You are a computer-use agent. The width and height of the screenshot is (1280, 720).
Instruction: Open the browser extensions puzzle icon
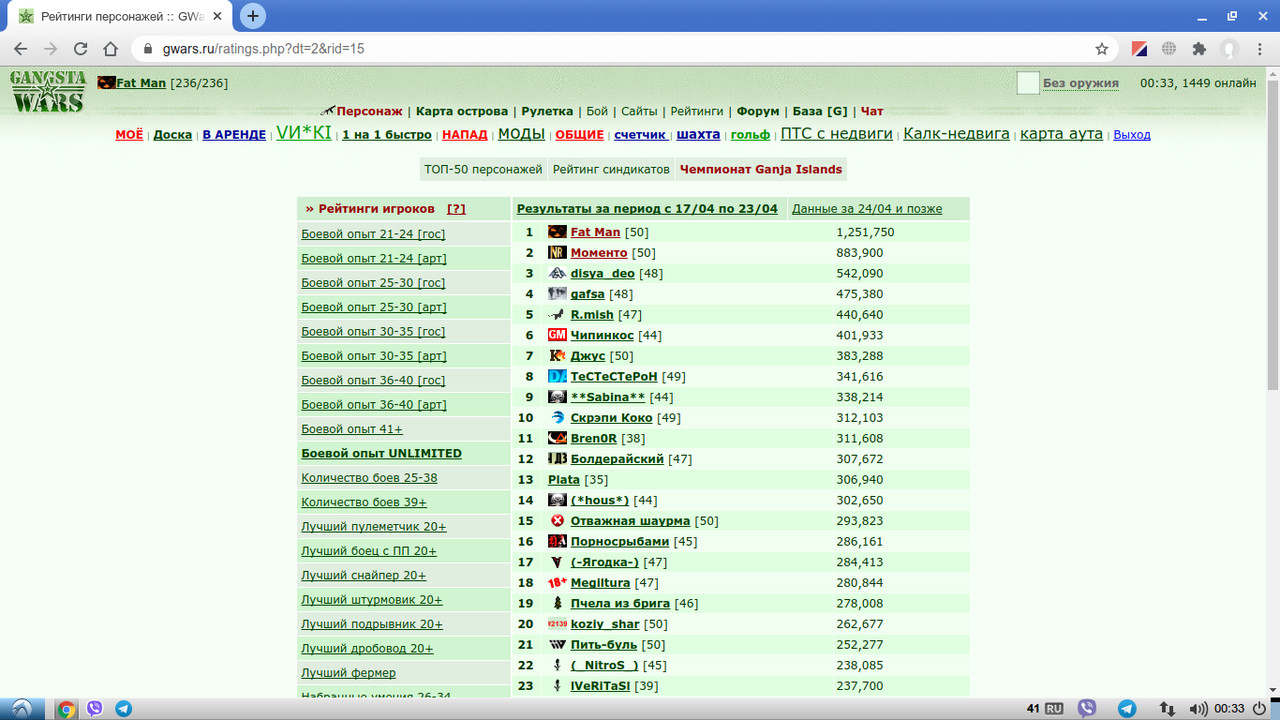(1199, 48)
